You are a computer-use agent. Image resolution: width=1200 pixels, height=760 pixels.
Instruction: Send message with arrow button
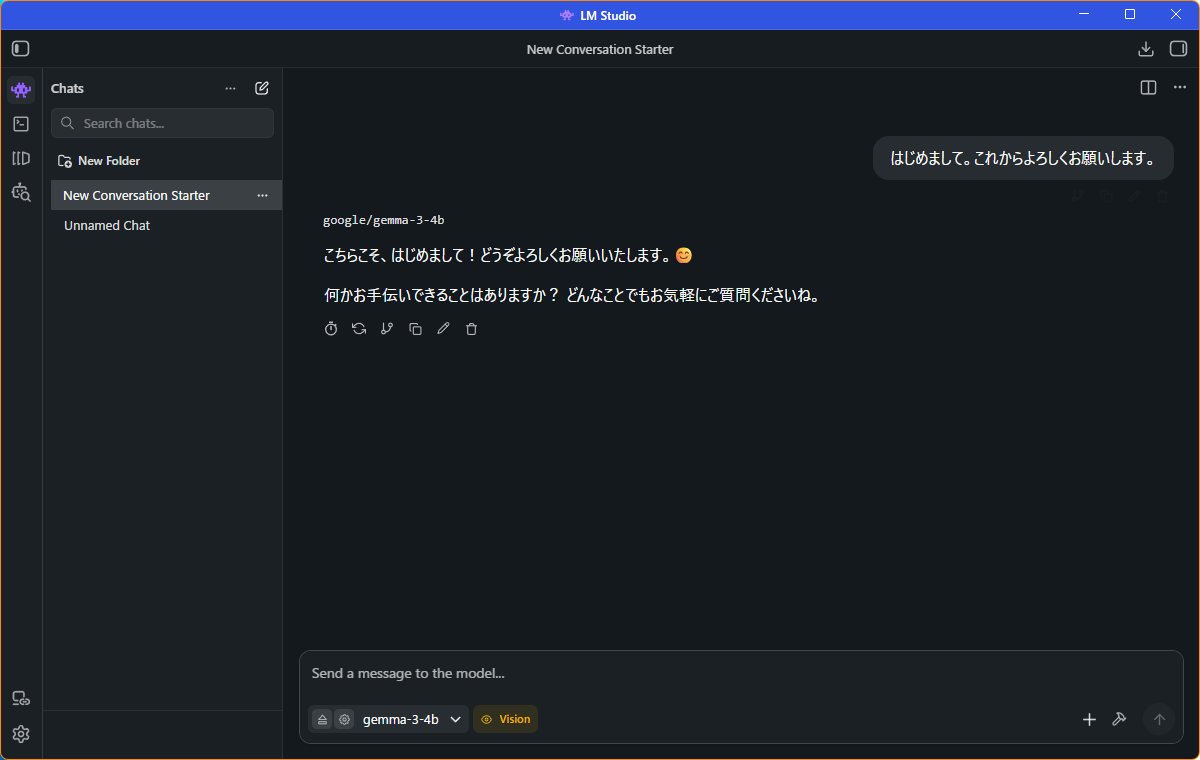coord(1159,719)
